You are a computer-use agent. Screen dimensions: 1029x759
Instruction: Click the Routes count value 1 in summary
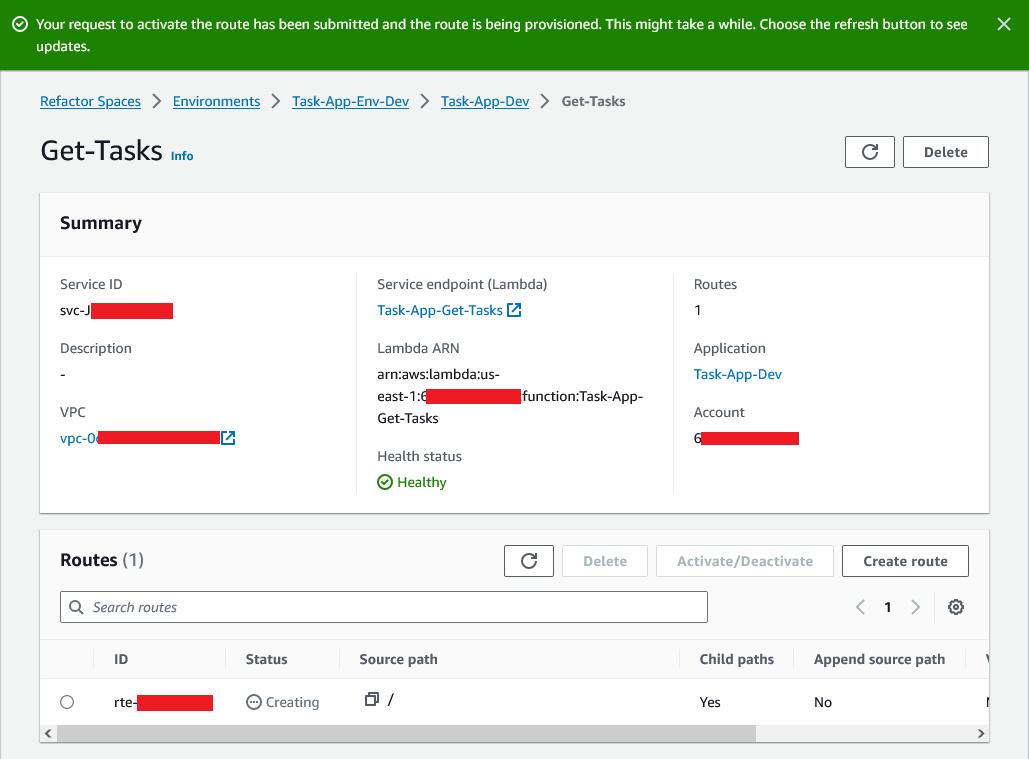point(698,310)
